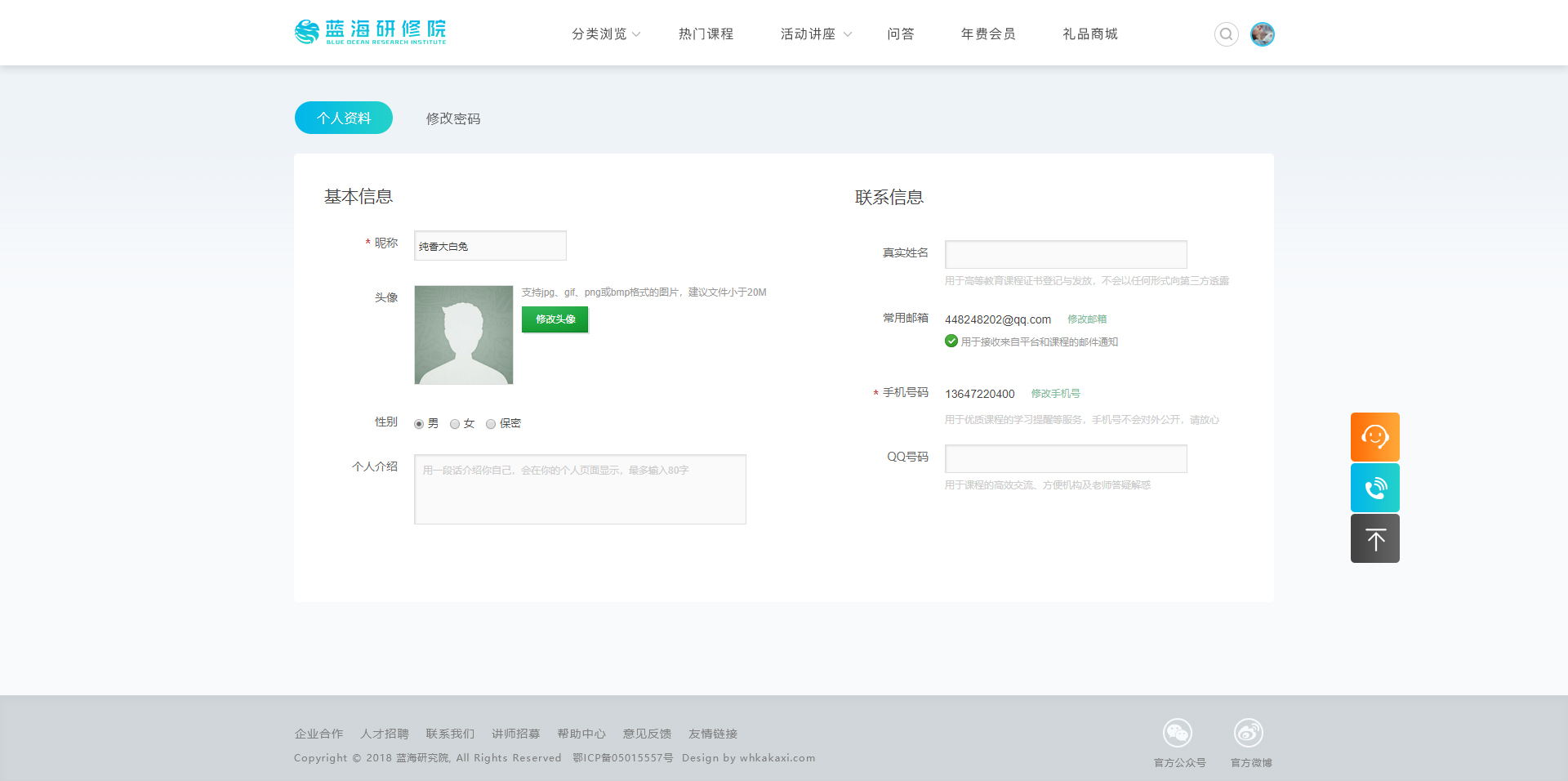Switch to the 个人资料 tab

pyautogui.click(x=344, y=118)
